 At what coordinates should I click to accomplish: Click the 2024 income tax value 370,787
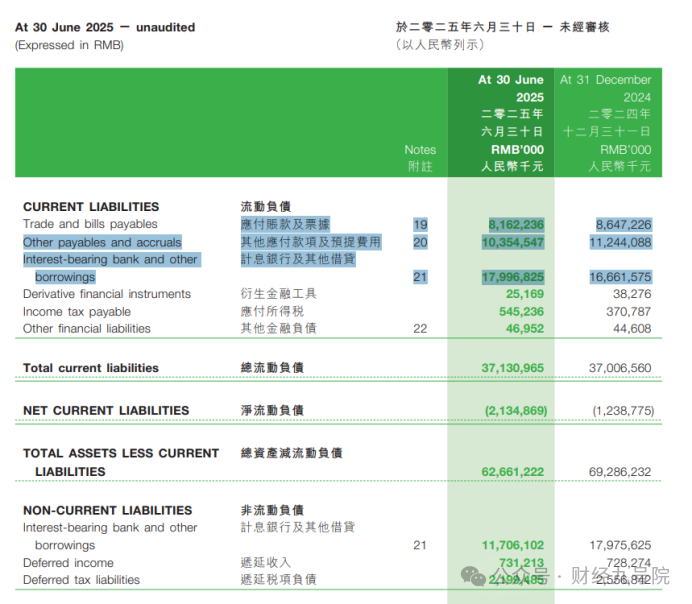click(628, 311)
